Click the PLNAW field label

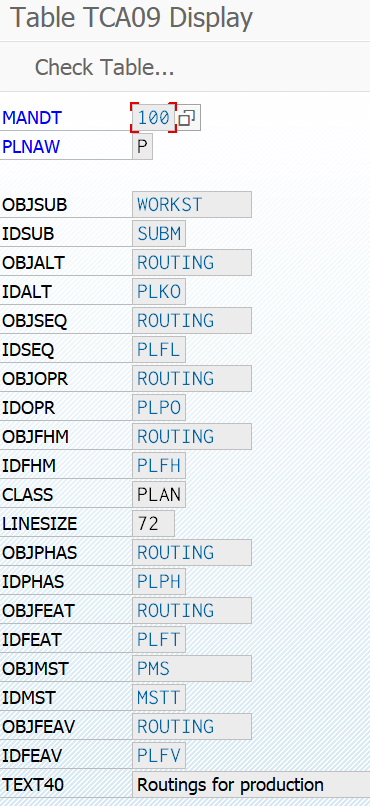(x=31, y=147)
